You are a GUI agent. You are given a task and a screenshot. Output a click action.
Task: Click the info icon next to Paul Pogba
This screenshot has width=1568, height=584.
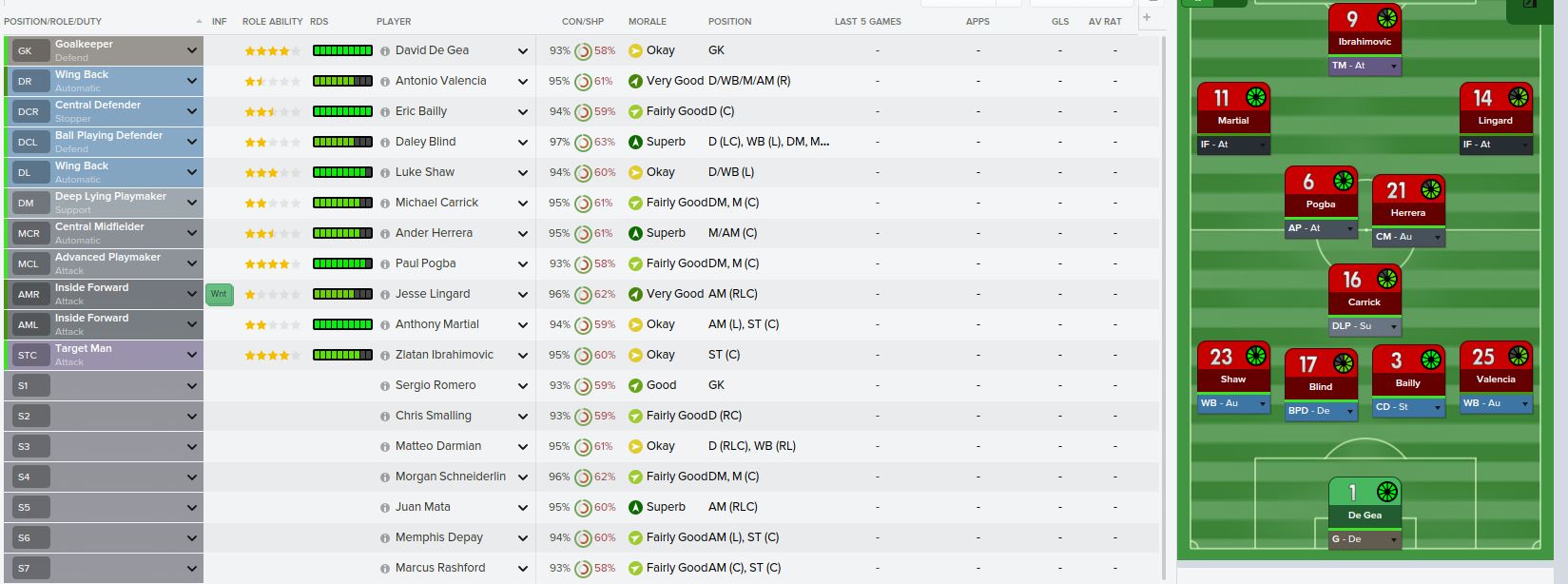coord(385,264)
